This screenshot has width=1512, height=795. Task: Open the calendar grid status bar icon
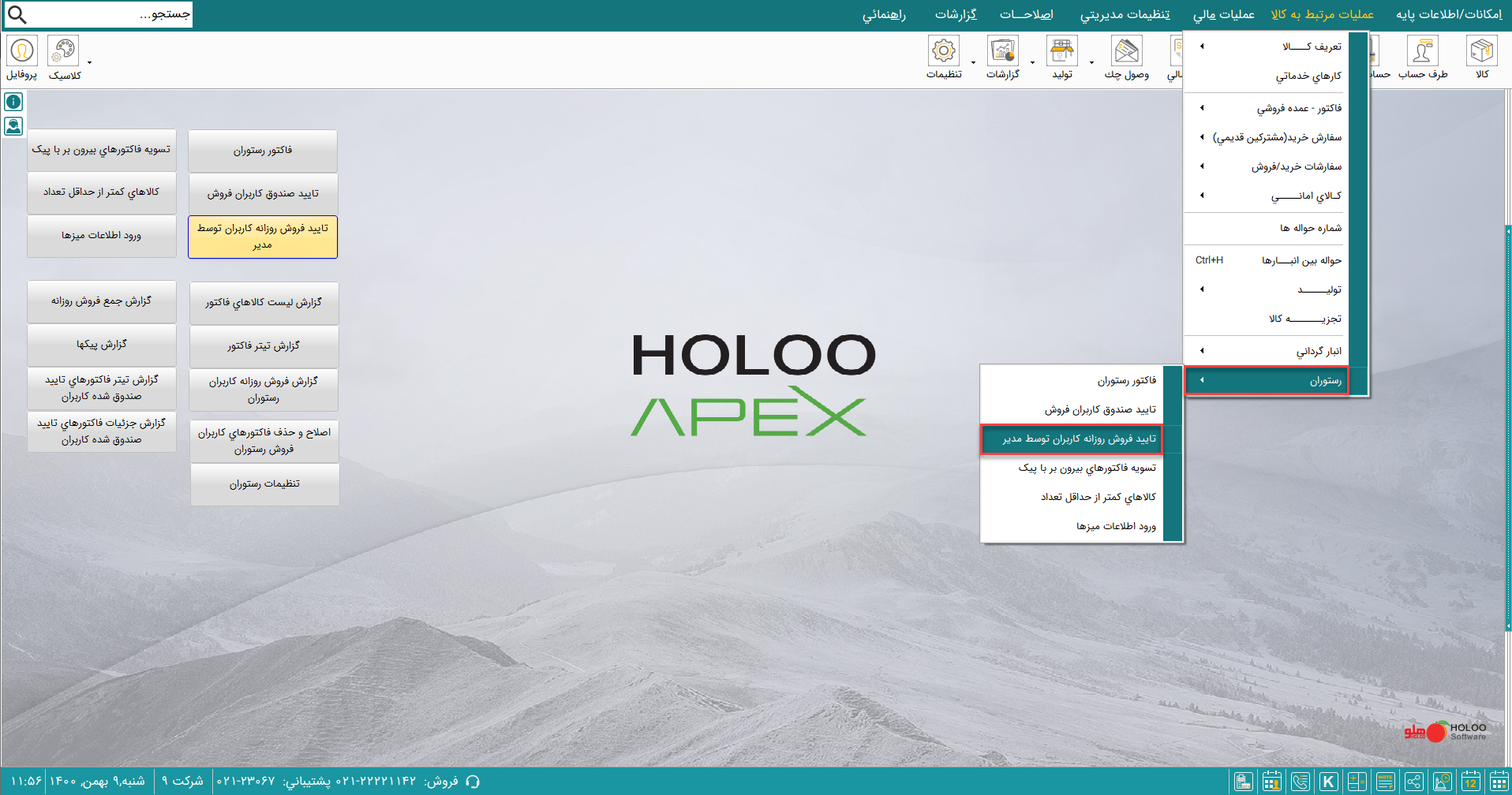pyautogui.click(x=1499, y=782)
